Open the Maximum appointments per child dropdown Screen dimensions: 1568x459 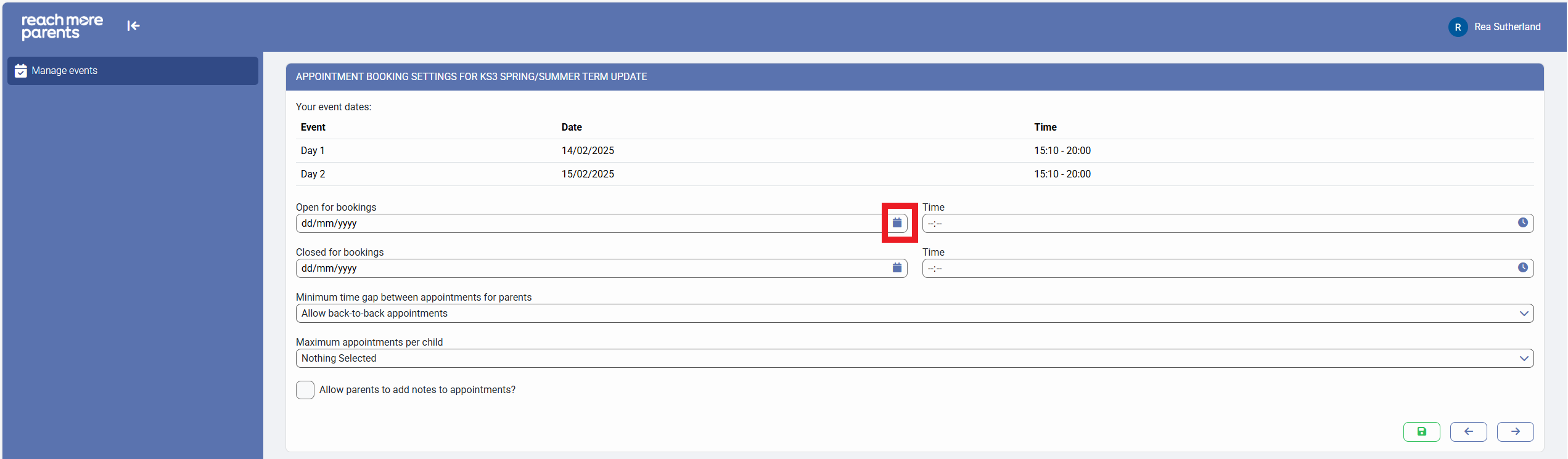pos(914,359)
